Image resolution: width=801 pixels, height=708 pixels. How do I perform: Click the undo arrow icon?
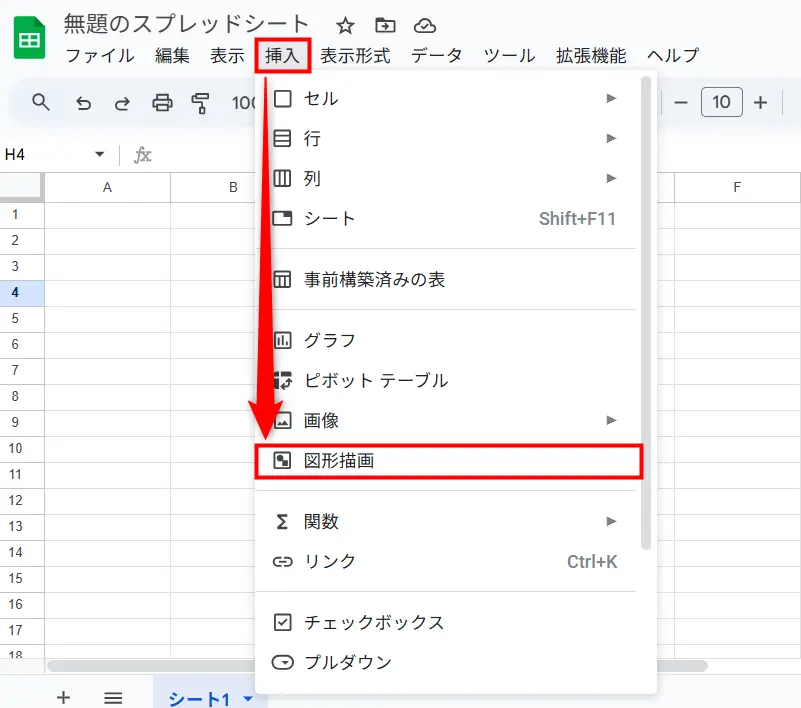coord(84,102)
